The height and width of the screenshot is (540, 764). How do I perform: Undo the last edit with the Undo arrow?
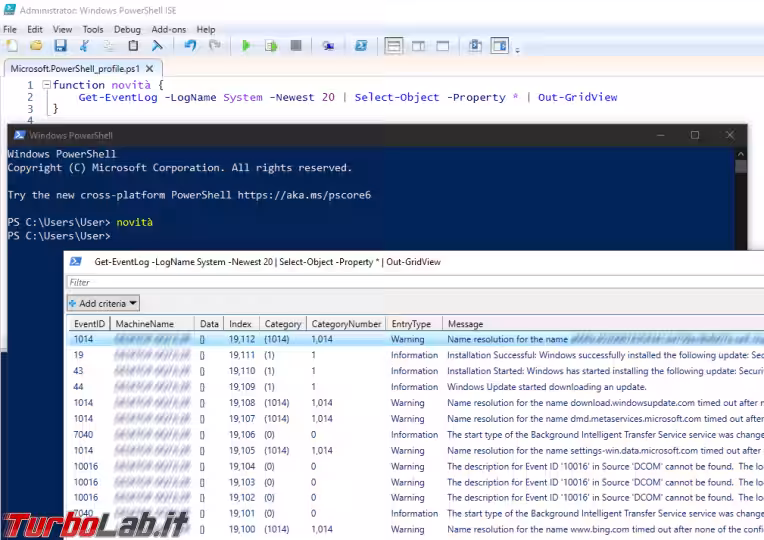(x=190, y=46)
